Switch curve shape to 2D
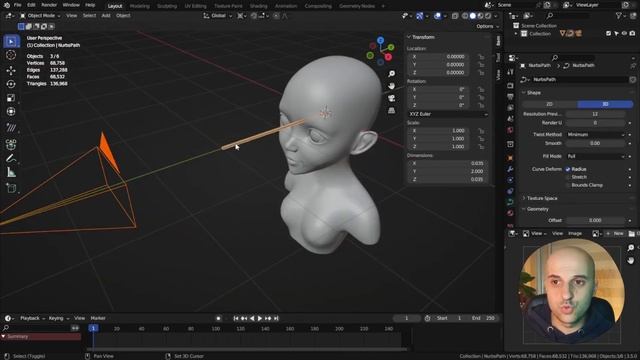This screenshot has width=640, height=360. pyautogui.click(x=549, y=104)
